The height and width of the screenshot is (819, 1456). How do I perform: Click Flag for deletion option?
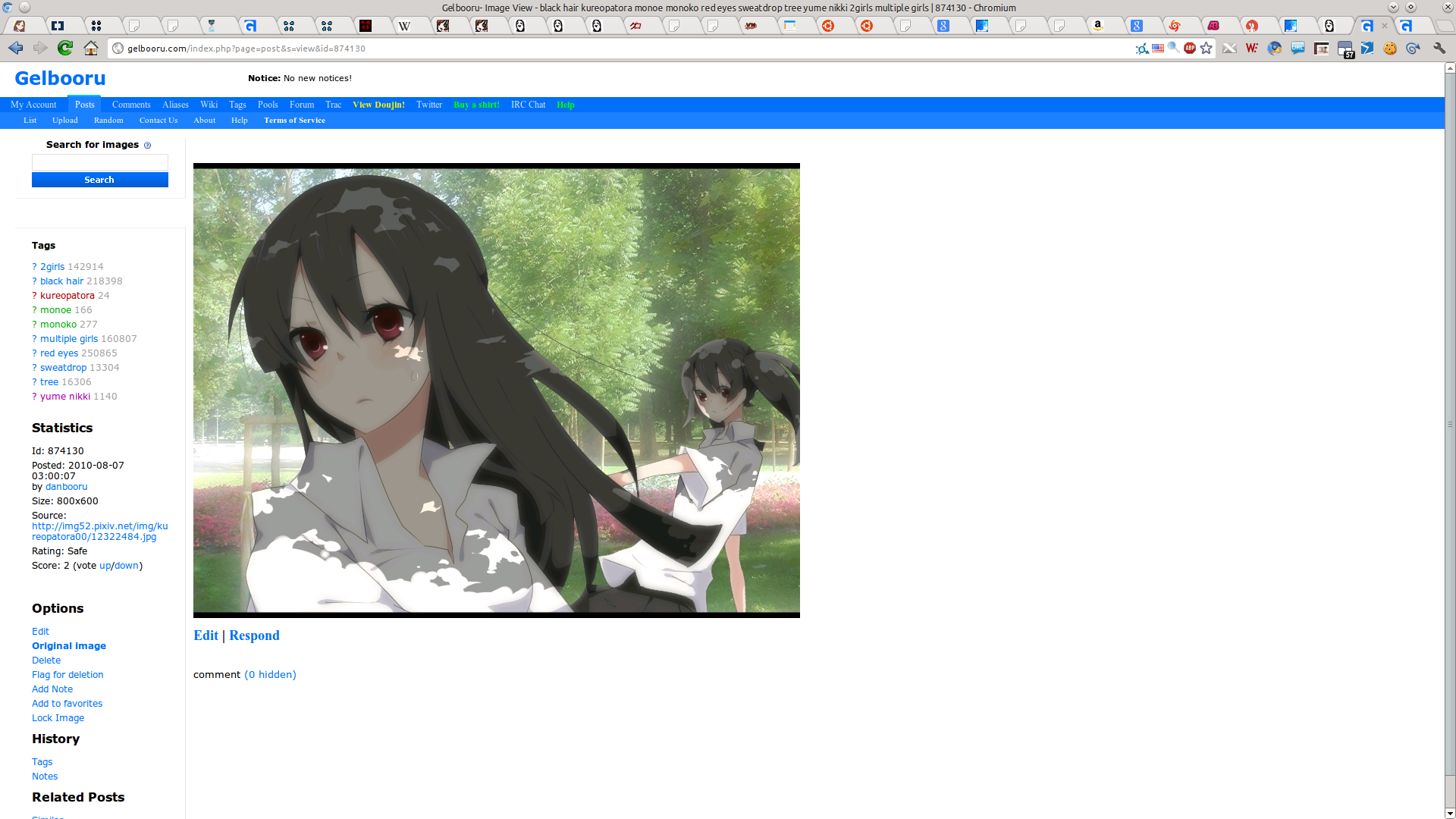pyautogui.click(x=67, y=675)
